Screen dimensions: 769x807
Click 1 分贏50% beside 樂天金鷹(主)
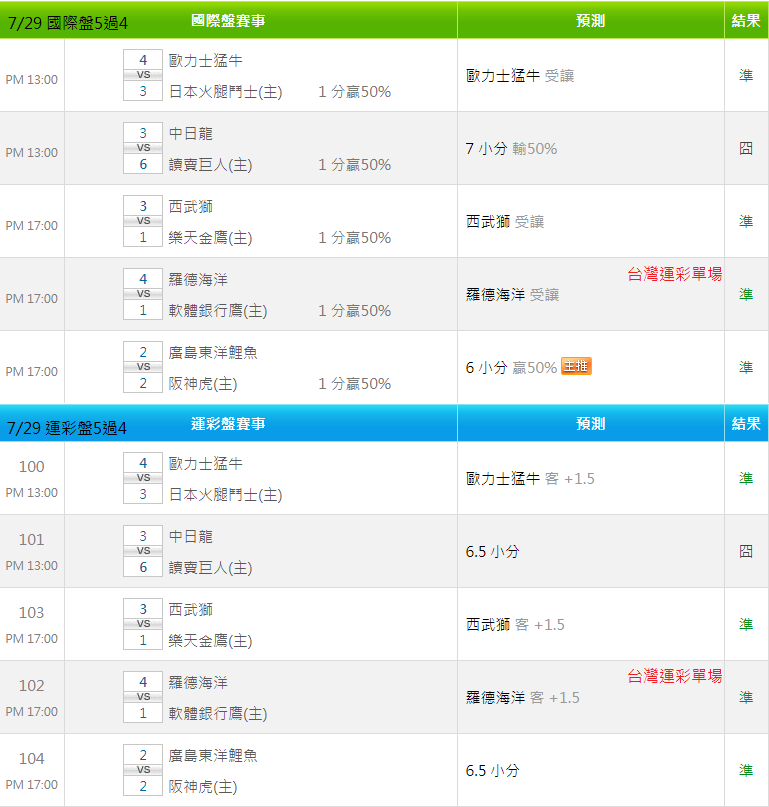355,238
